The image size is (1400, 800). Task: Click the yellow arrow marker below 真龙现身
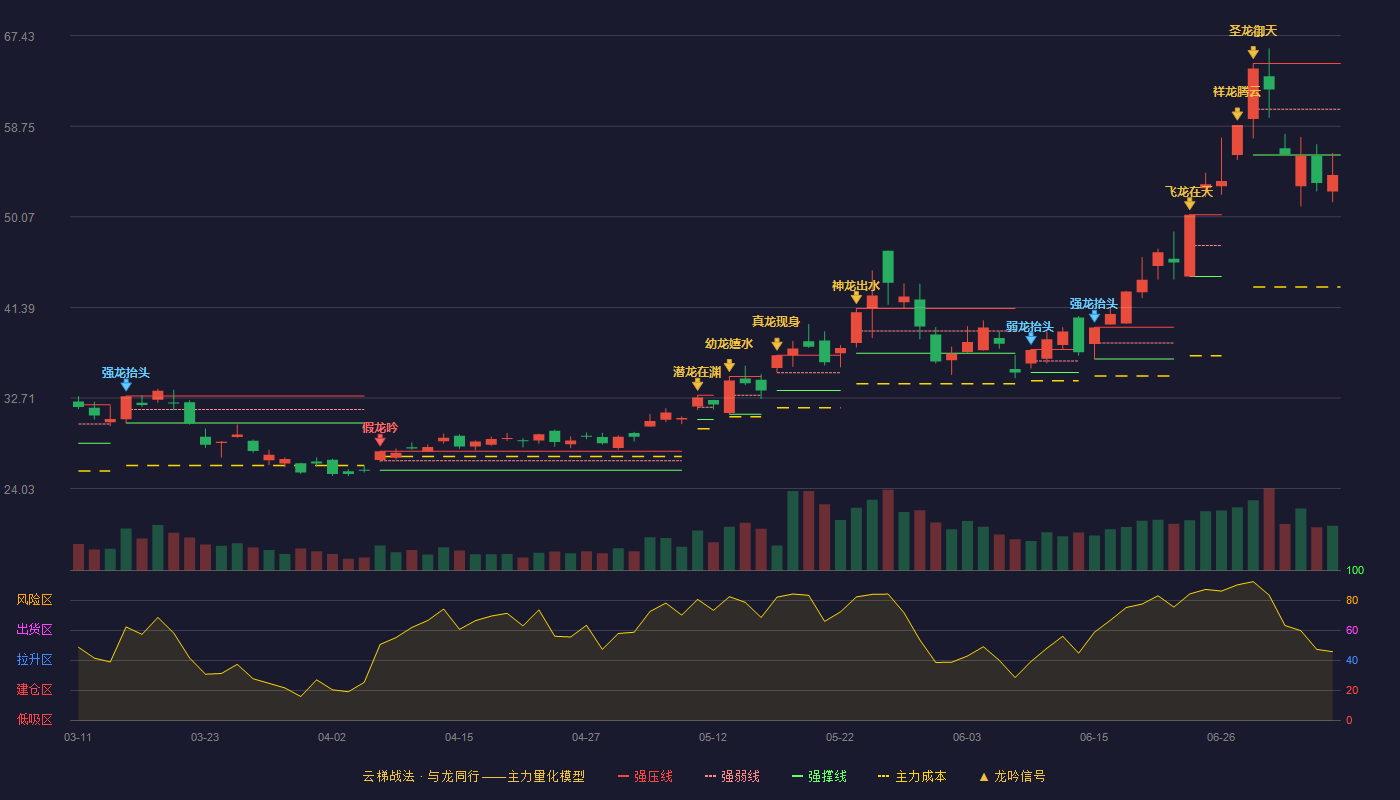coord(777,344)
